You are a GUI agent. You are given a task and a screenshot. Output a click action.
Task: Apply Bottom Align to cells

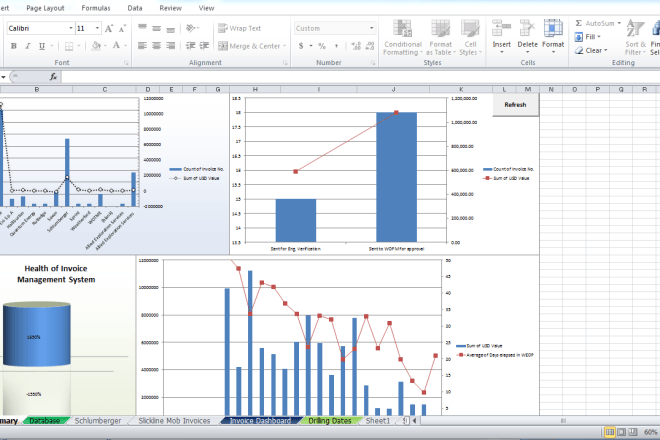click(170, 28)
